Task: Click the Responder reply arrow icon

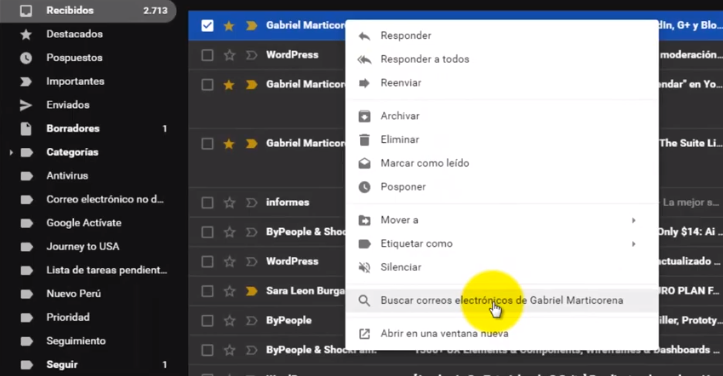Action: pos(364,36)
